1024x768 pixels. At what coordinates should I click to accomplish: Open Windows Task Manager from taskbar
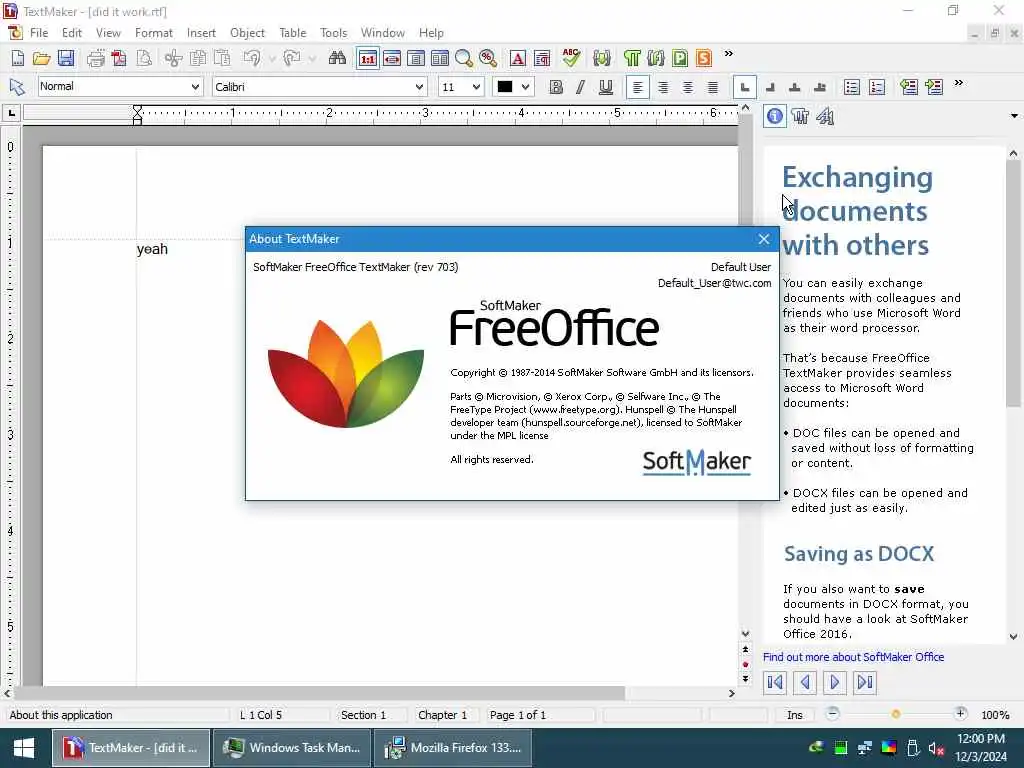[292, 748]
